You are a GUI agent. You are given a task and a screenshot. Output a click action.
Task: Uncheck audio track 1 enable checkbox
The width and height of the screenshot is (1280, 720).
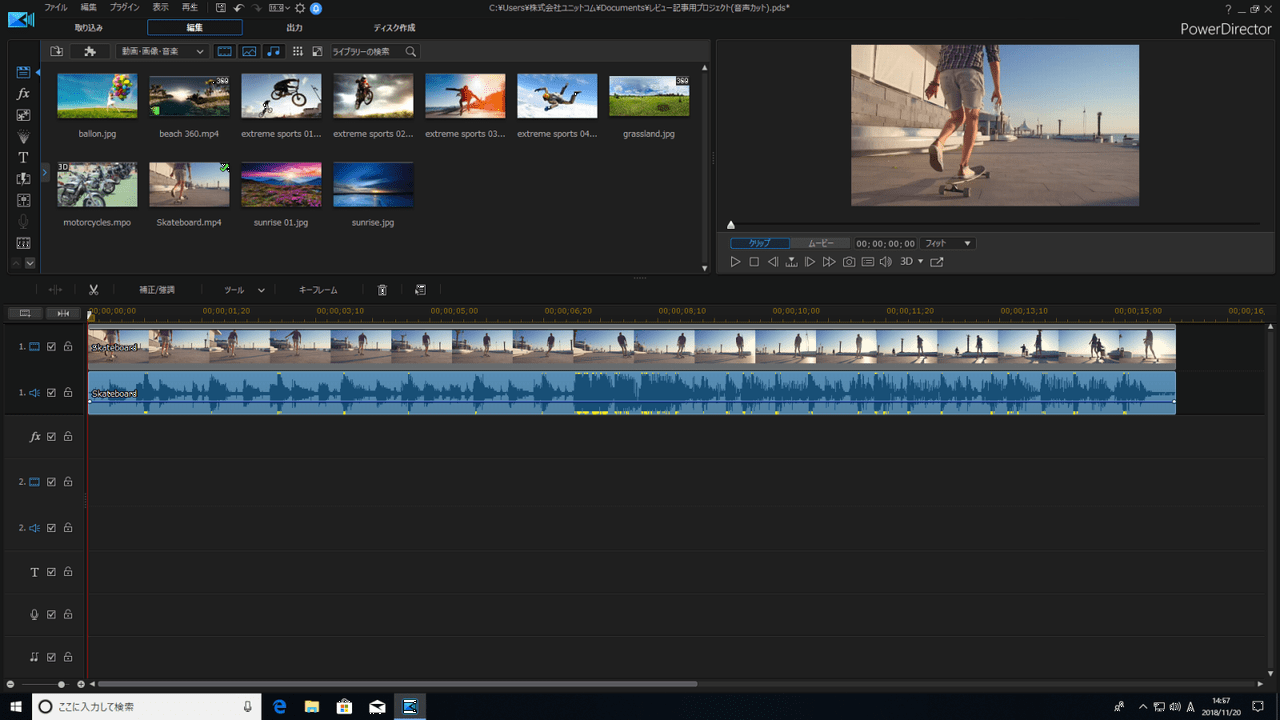[52, 393]
